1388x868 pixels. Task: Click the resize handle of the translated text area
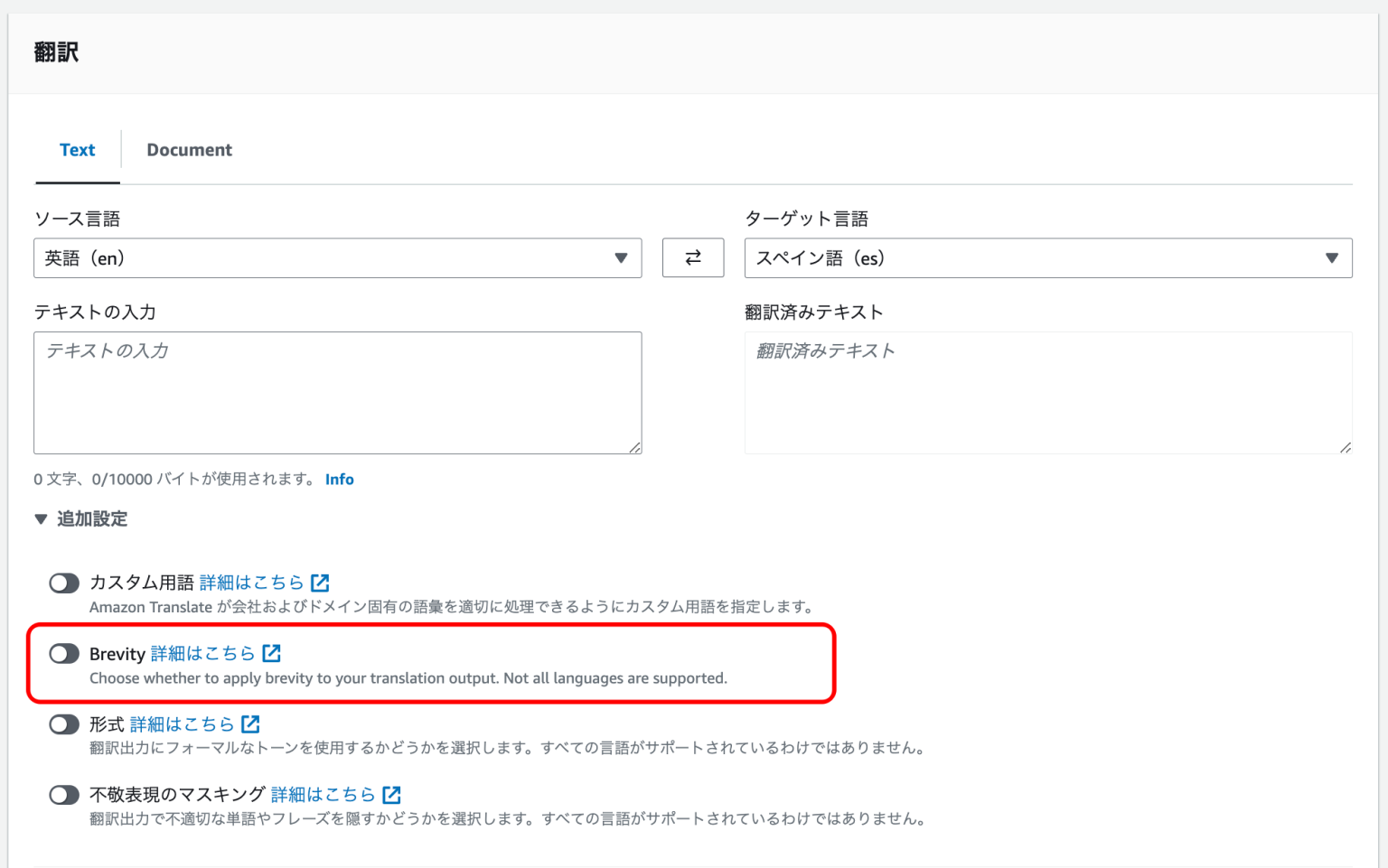(1346, 447)
